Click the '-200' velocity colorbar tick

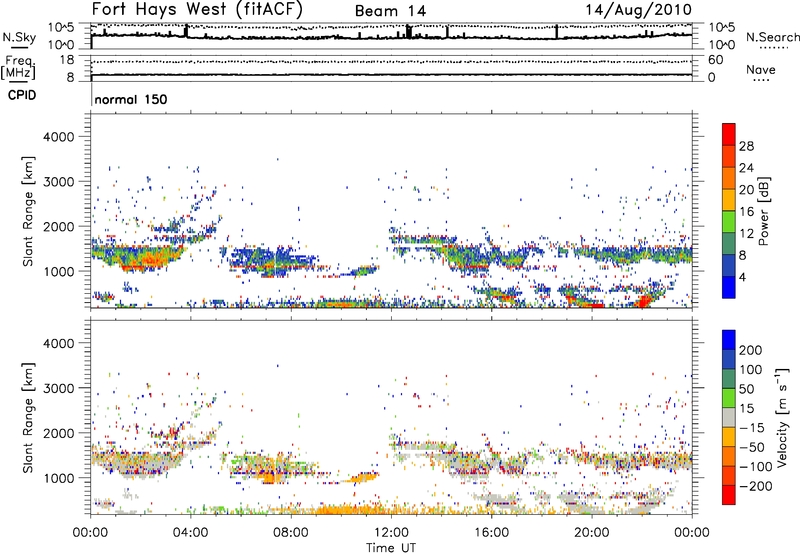click(755, 486)
